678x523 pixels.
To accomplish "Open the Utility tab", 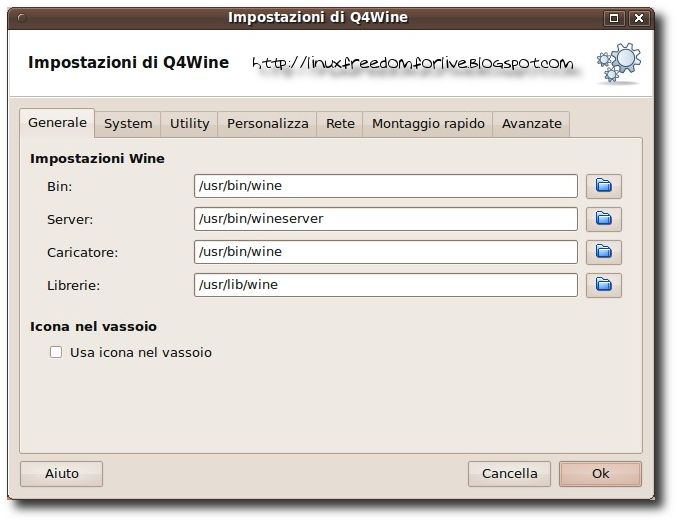I will tap(189, 124).
